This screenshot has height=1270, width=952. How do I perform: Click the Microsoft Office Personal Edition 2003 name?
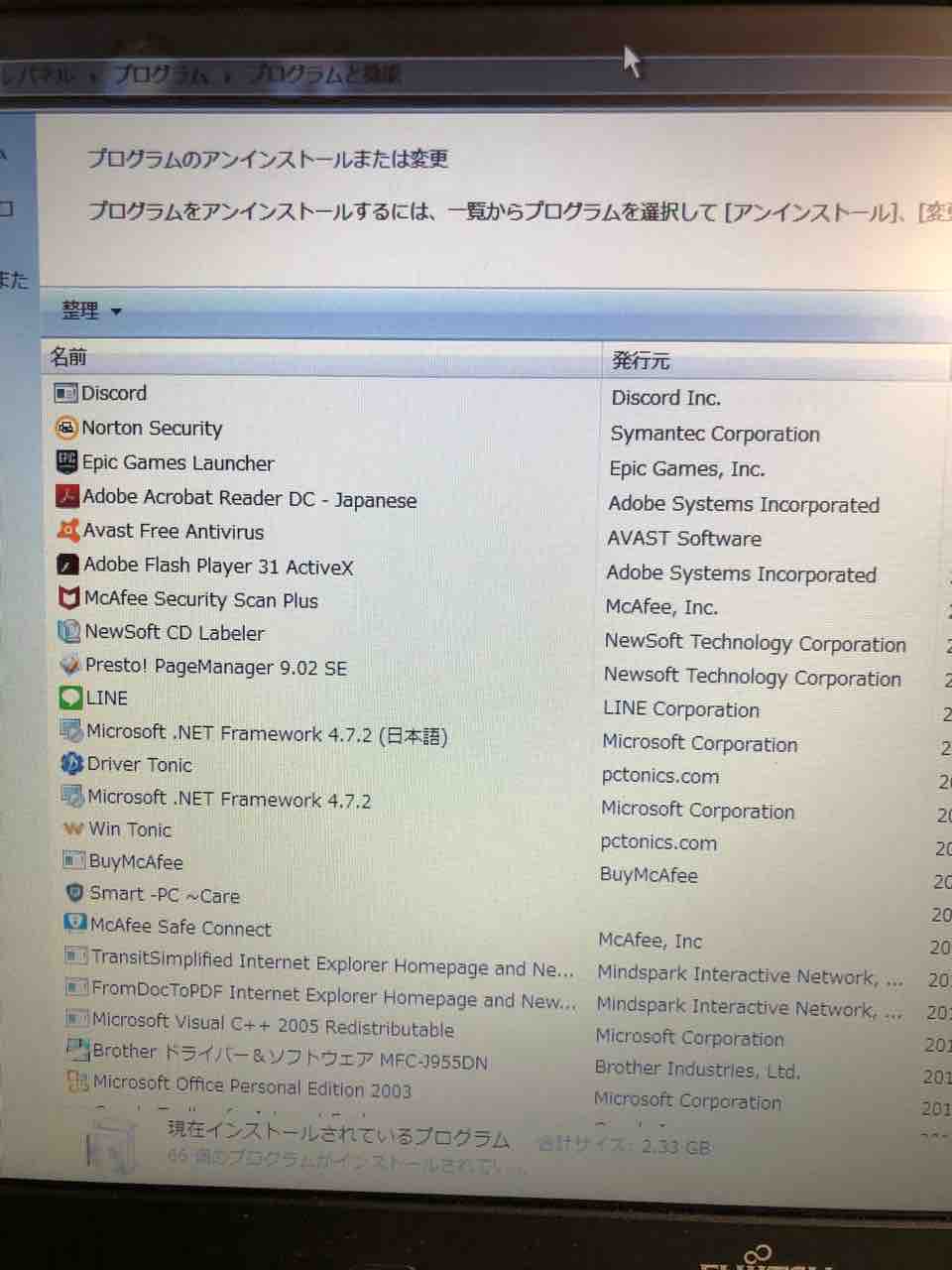tap(252, 1086)
